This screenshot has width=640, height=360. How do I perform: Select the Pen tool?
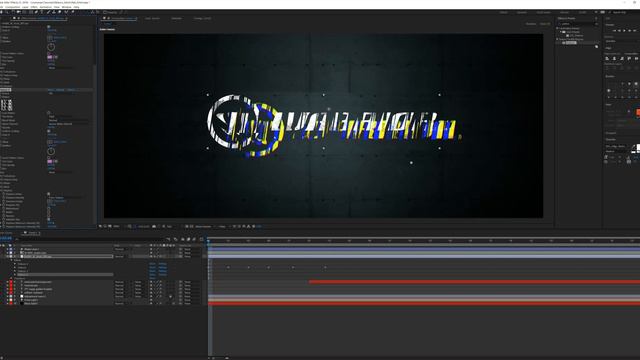[x=36, y=12]
